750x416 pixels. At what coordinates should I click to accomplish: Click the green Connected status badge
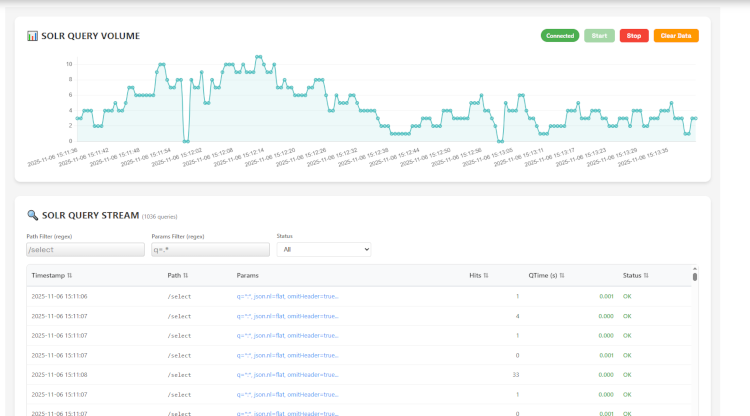pyautogui.click(x=560, y=35)
